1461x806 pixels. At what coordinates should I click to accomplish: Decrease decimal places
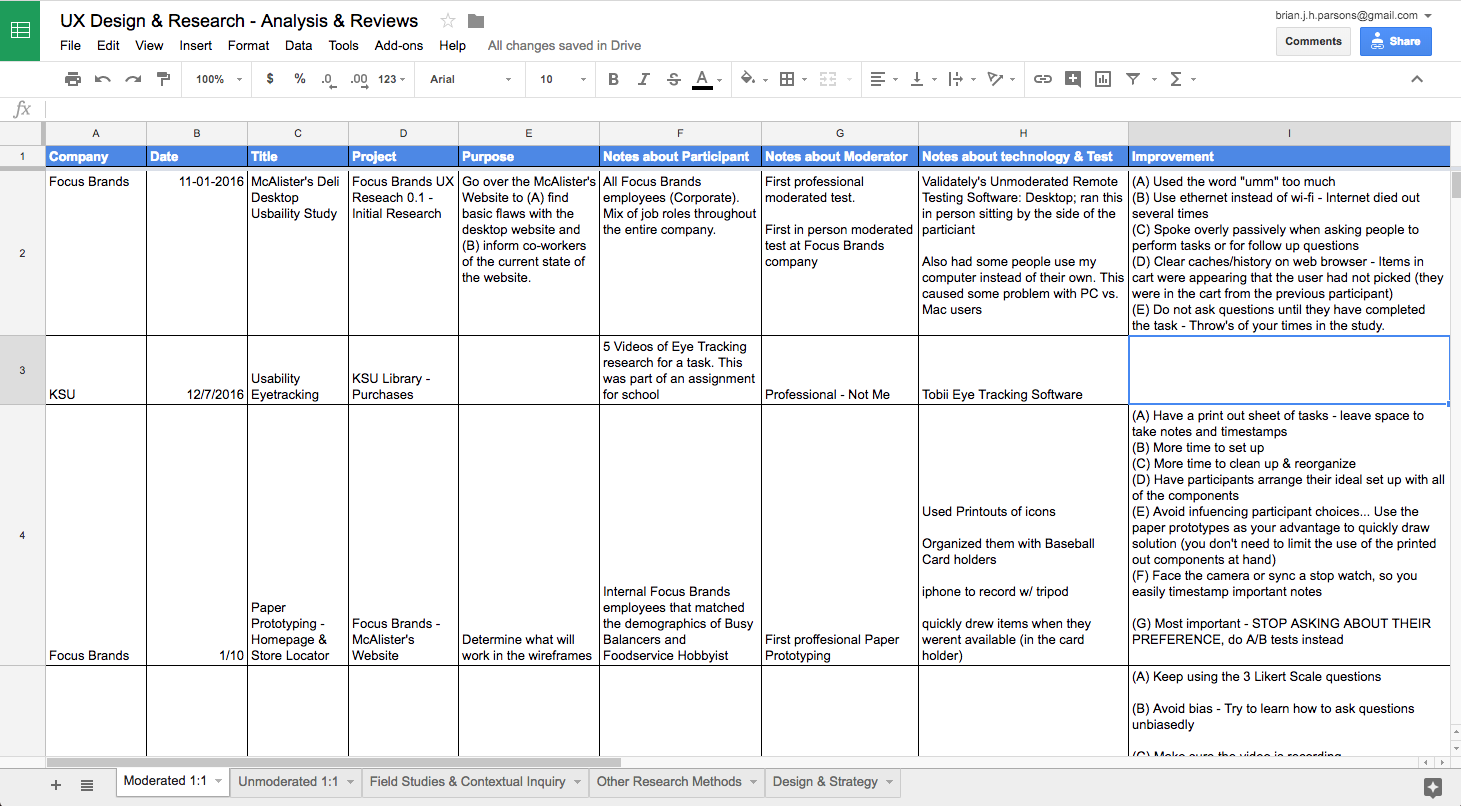click(328, 79)
